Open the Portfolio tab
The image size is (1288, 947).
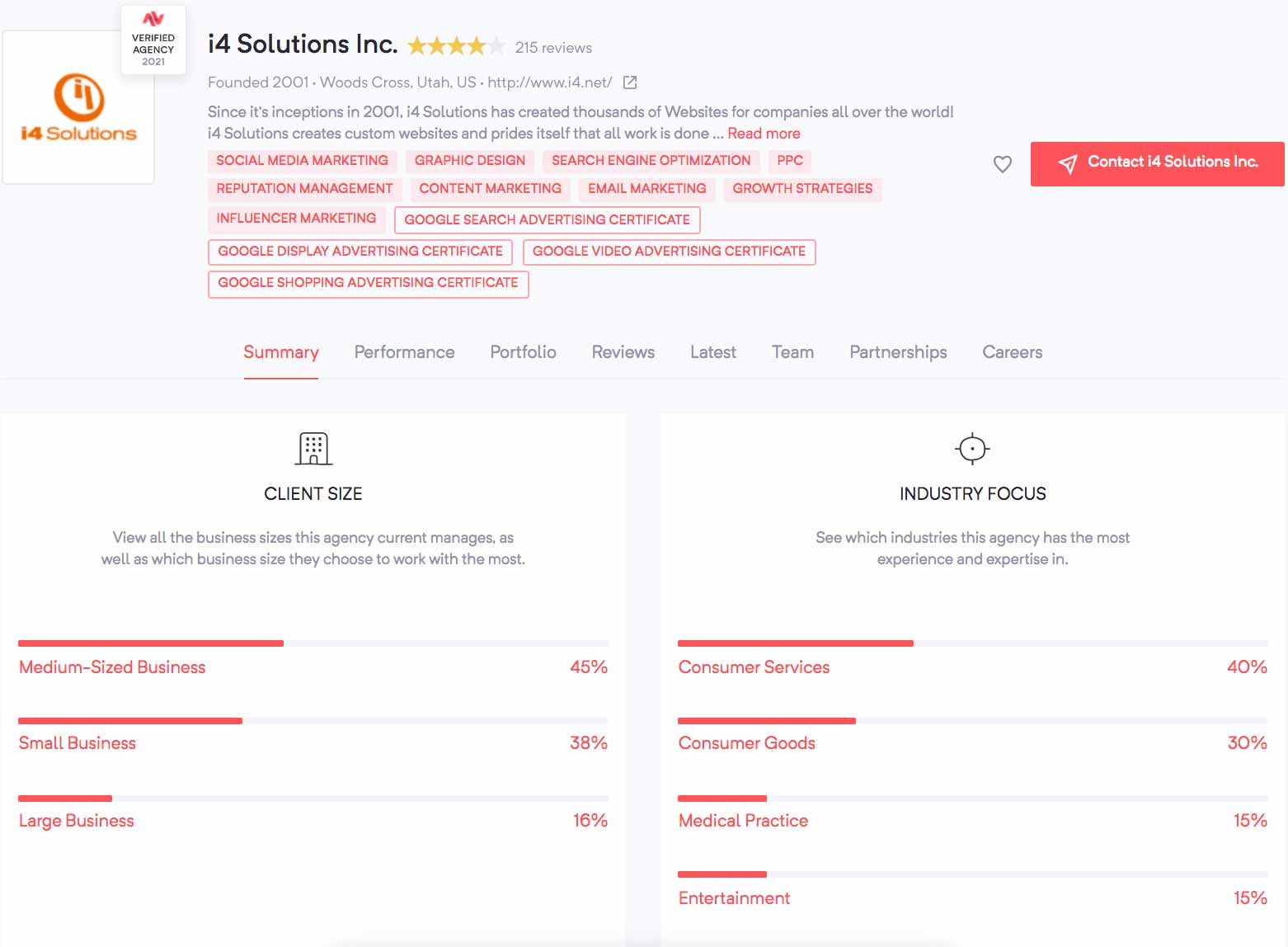click(523, 352)
